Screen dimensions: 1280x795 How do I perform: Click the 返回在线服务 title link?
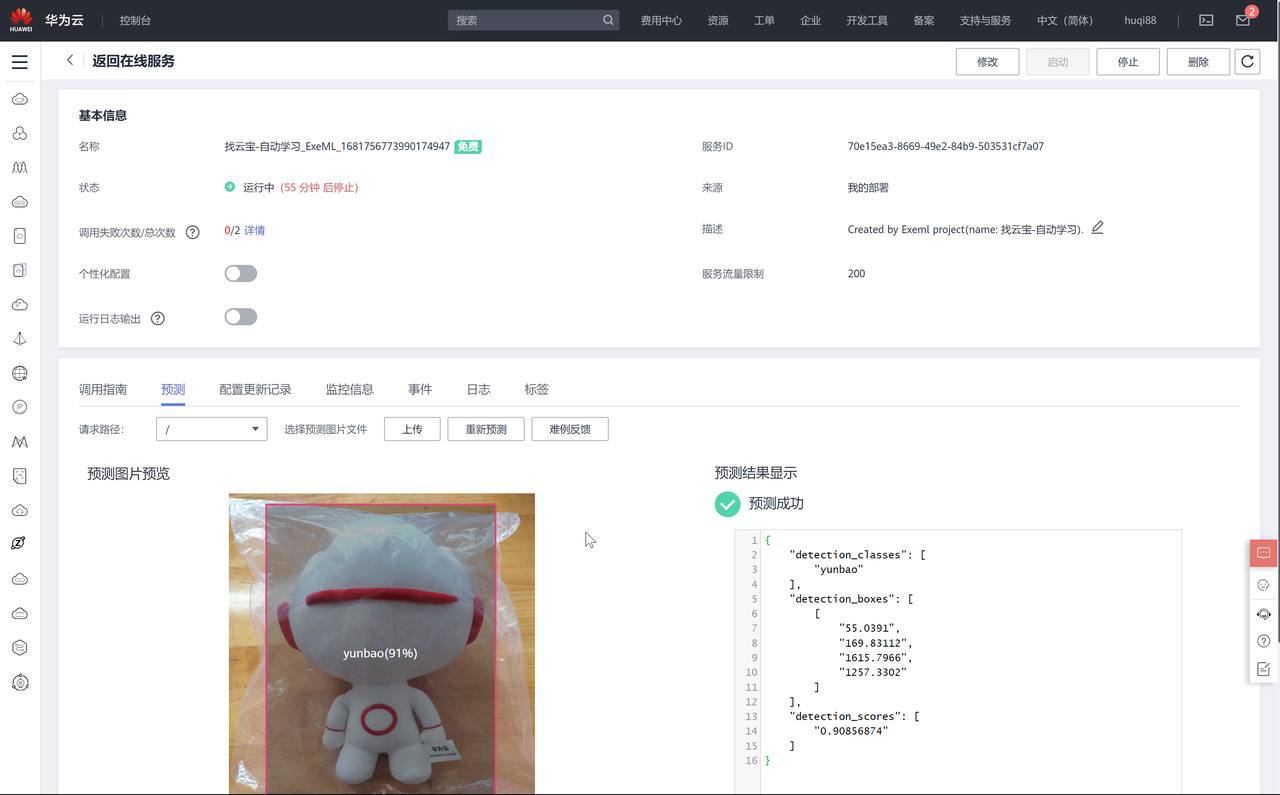coord(134,61)
